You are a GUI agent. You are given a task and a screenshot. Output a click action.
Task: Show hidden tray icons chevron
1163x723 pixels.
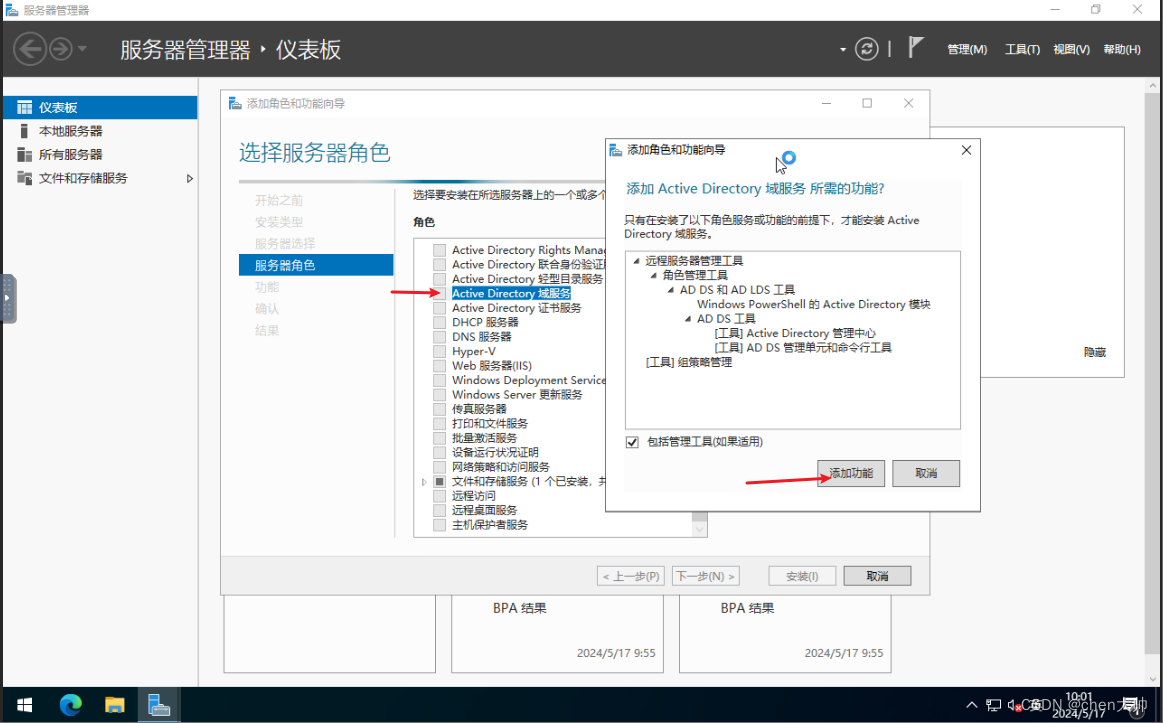[972, 704]
